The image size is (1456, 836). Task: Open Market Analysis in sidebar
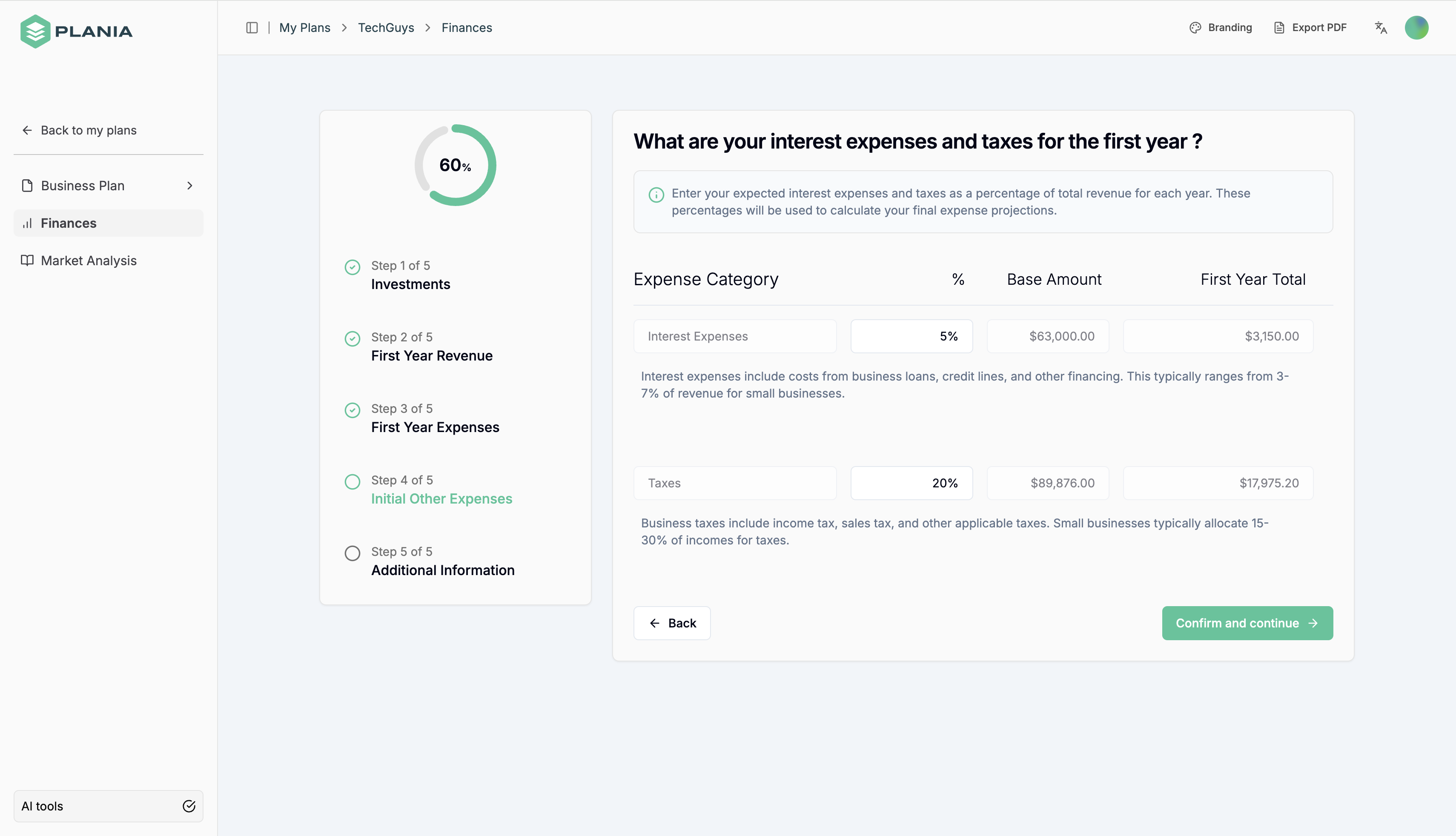[89, 261]
